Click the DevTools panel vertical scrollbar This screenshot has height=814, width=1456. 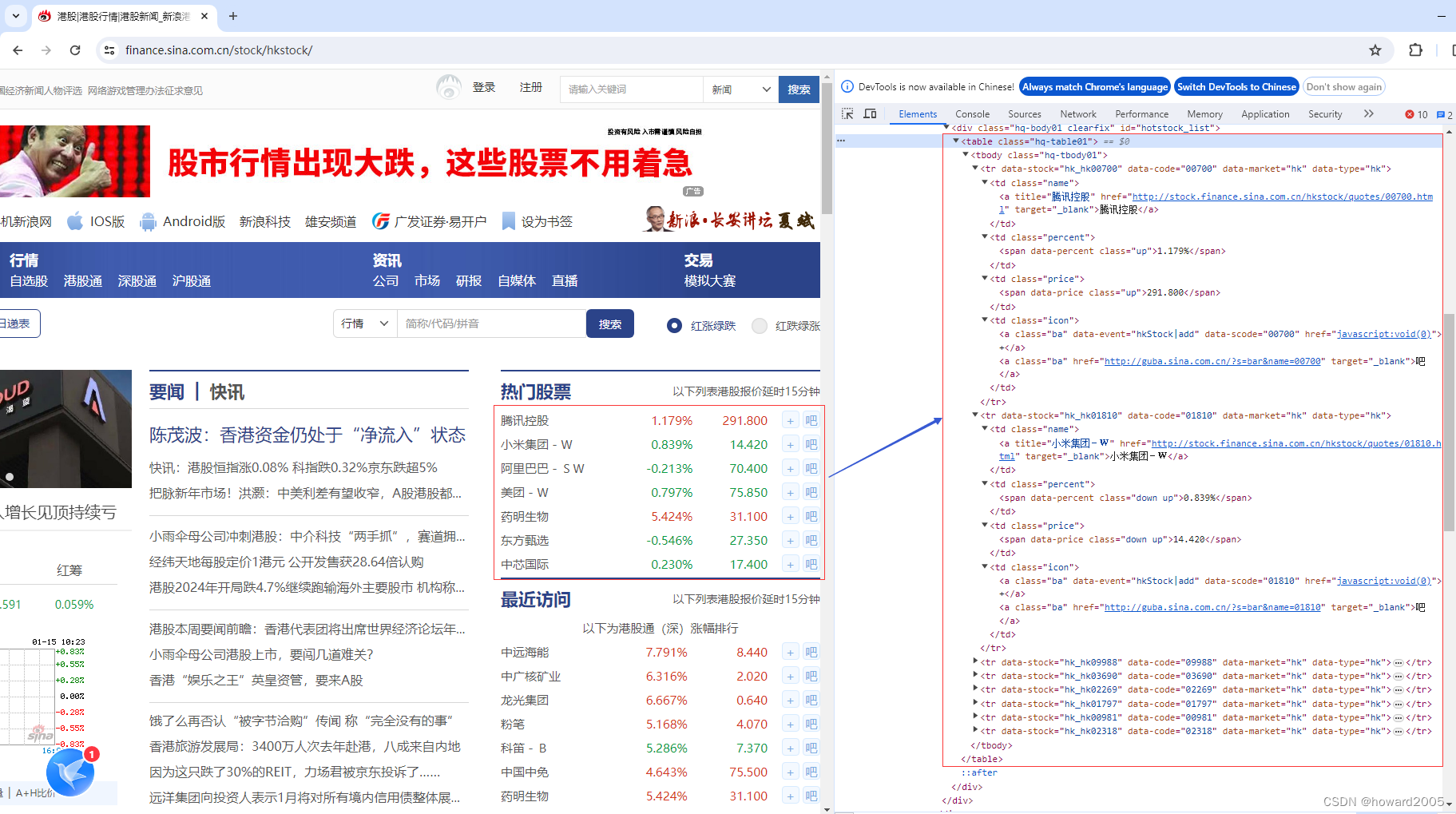coord(1449,422)
